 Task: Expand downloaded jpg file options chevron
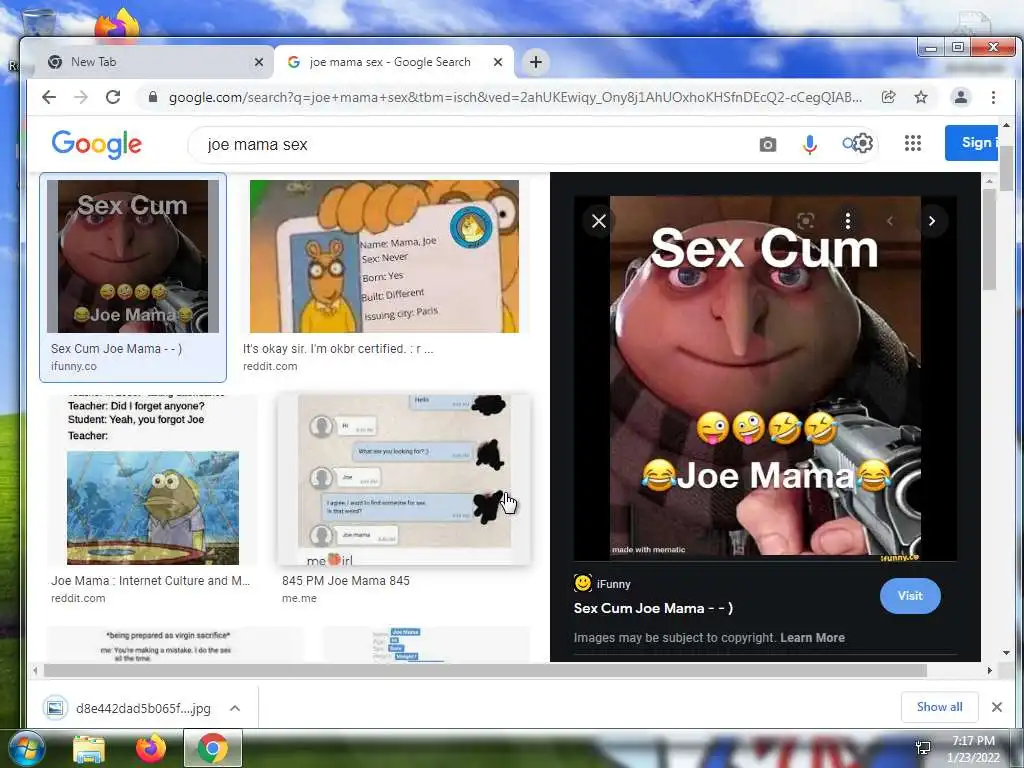[235, 708]
